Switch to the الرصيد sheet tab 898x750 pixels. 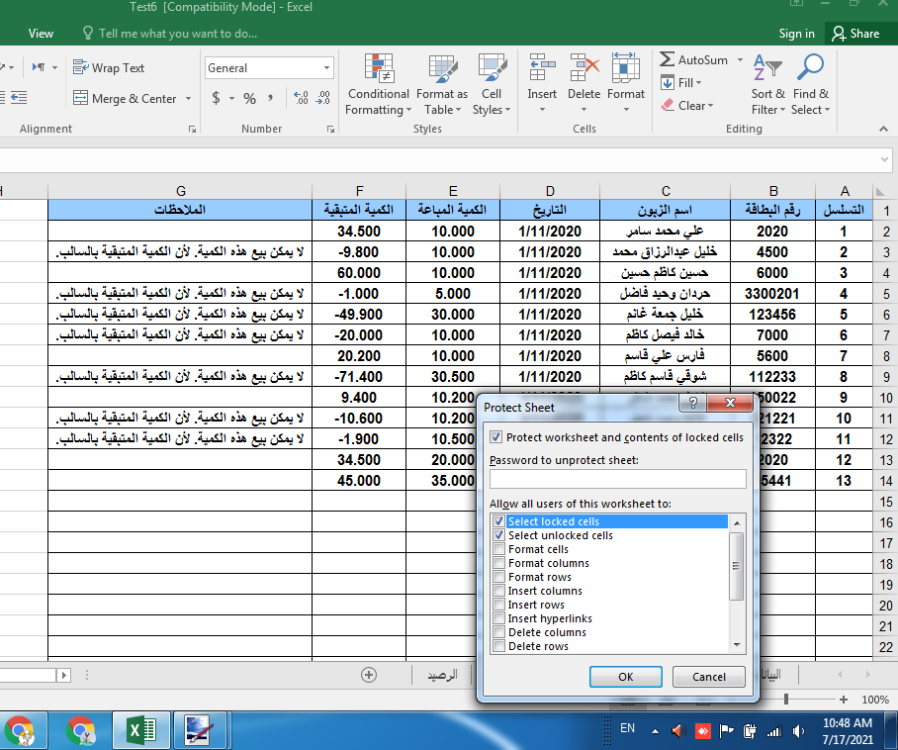tap(442, 675)
